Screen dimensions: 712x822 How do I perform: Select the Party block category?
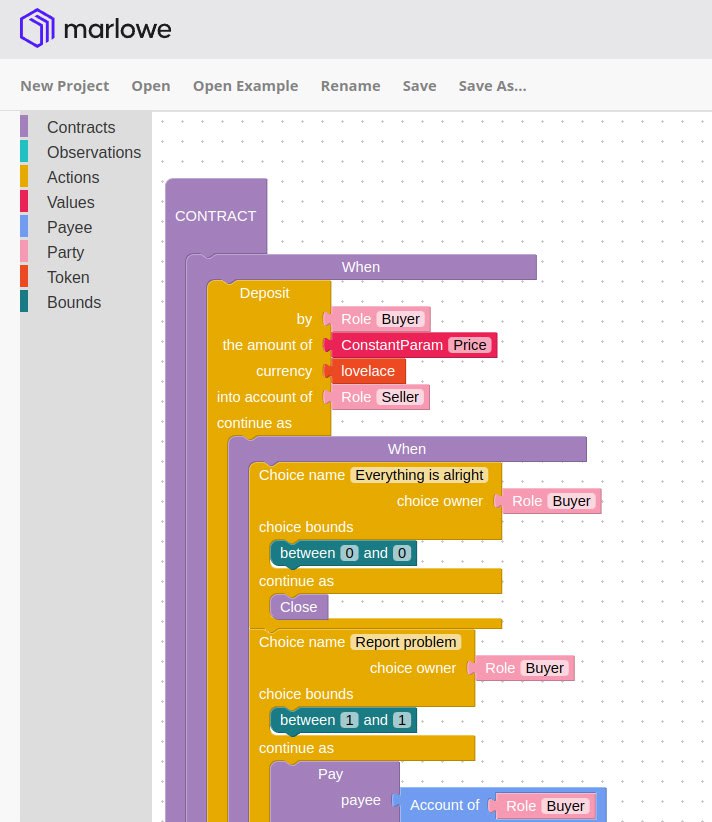tap(65, 252)
